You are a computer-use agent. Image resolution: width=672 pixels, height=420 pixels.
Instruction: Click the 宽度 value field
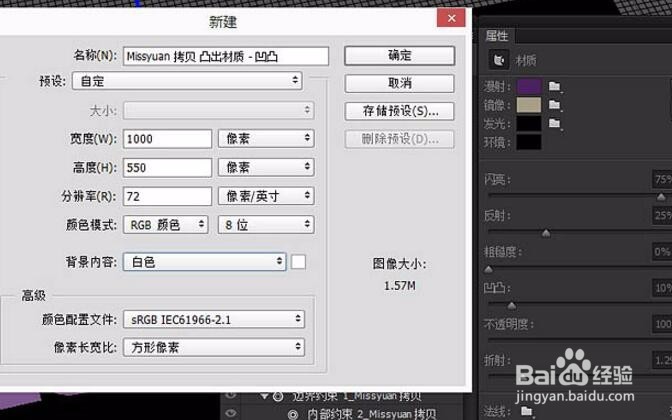pyautogui.click(x=167, y=139)
